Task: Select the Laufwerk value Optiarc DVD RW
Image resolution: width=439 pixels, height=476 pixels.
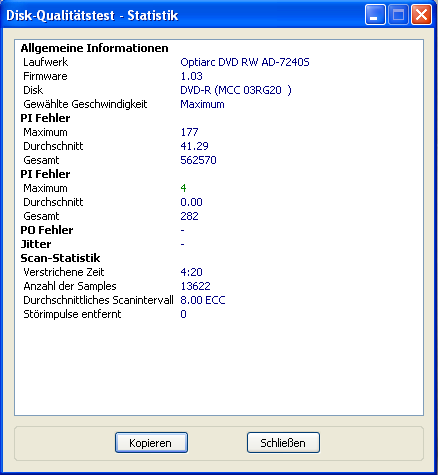Action: point(245,62)
